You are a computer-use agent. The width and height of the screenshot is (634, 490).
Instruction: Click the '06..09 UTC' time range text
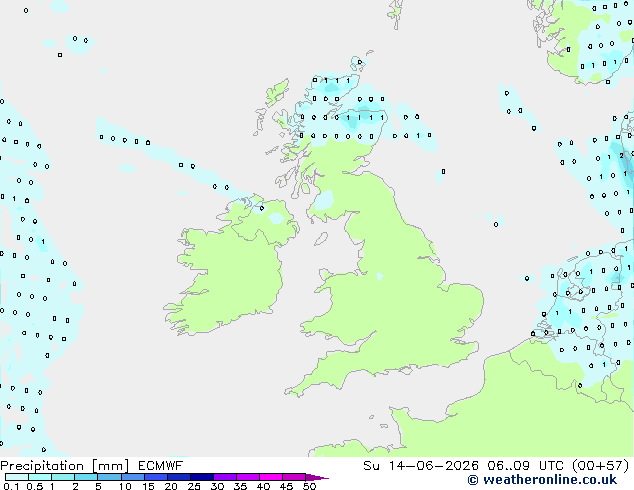pos(525,466)
